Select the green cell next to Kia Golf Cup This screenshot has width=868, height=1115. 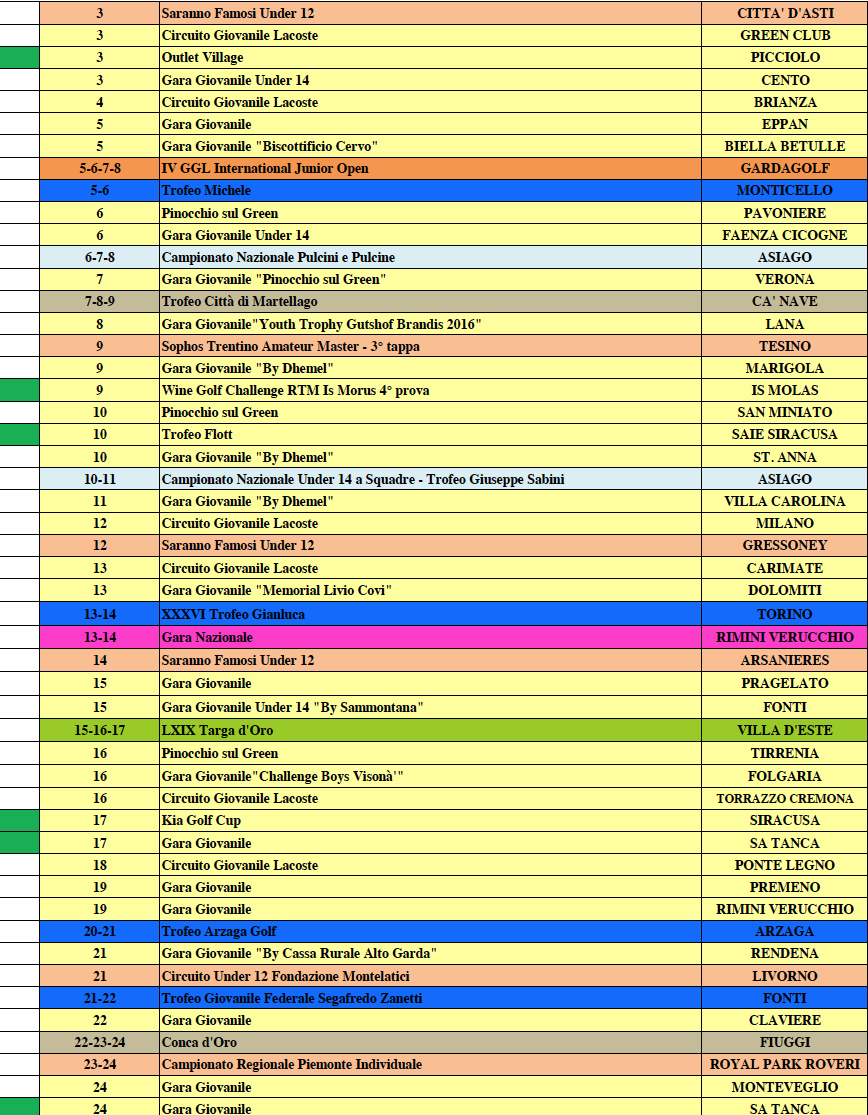[19, 820]
